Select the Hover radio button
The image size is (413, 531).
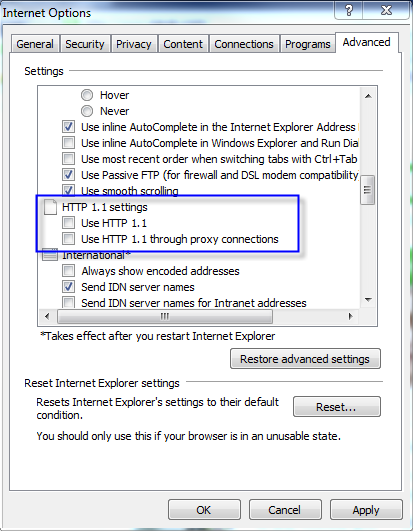tap(87, 95)
